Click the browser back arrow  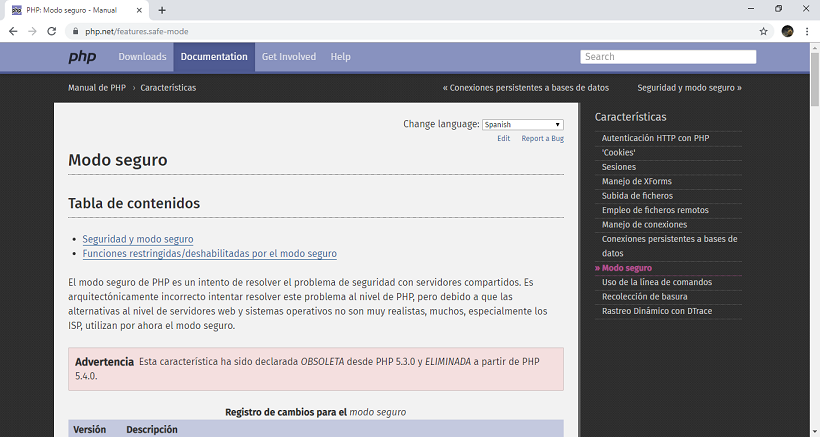click(x=13, y=31)
